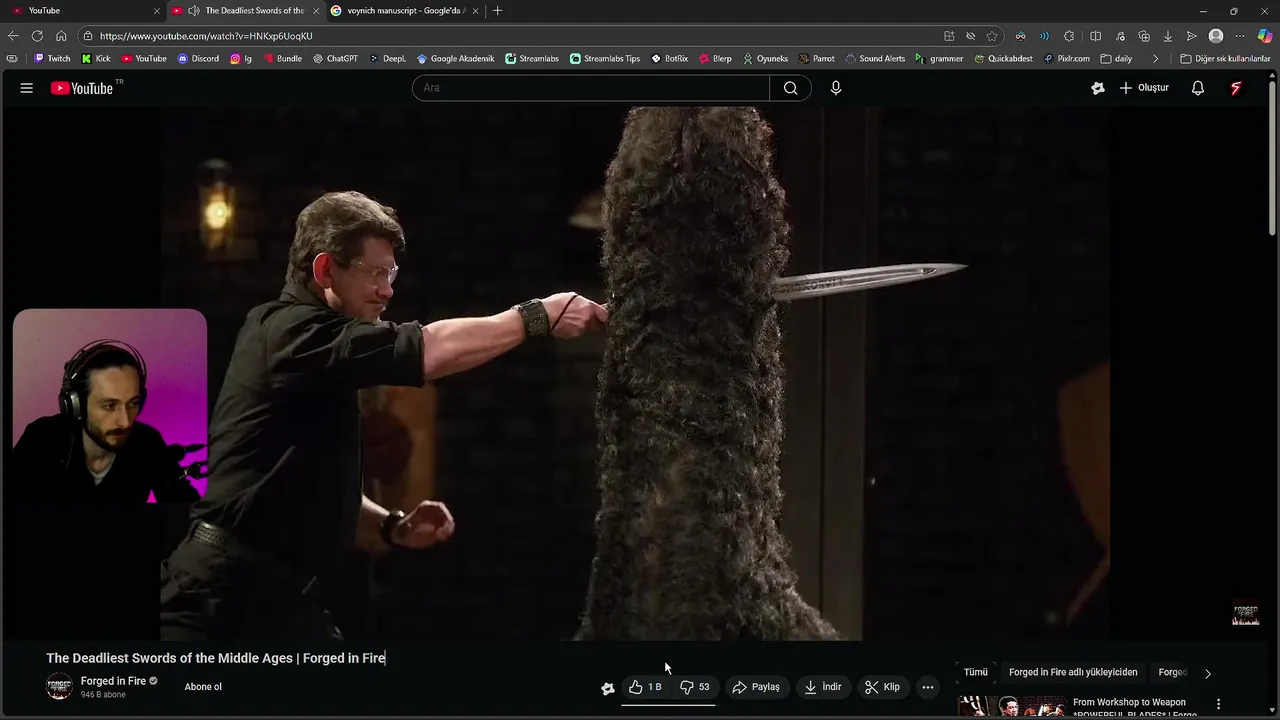Subscribe using the Abone ol button
The image size is (1280, 720).
click(x=203, y=687)
